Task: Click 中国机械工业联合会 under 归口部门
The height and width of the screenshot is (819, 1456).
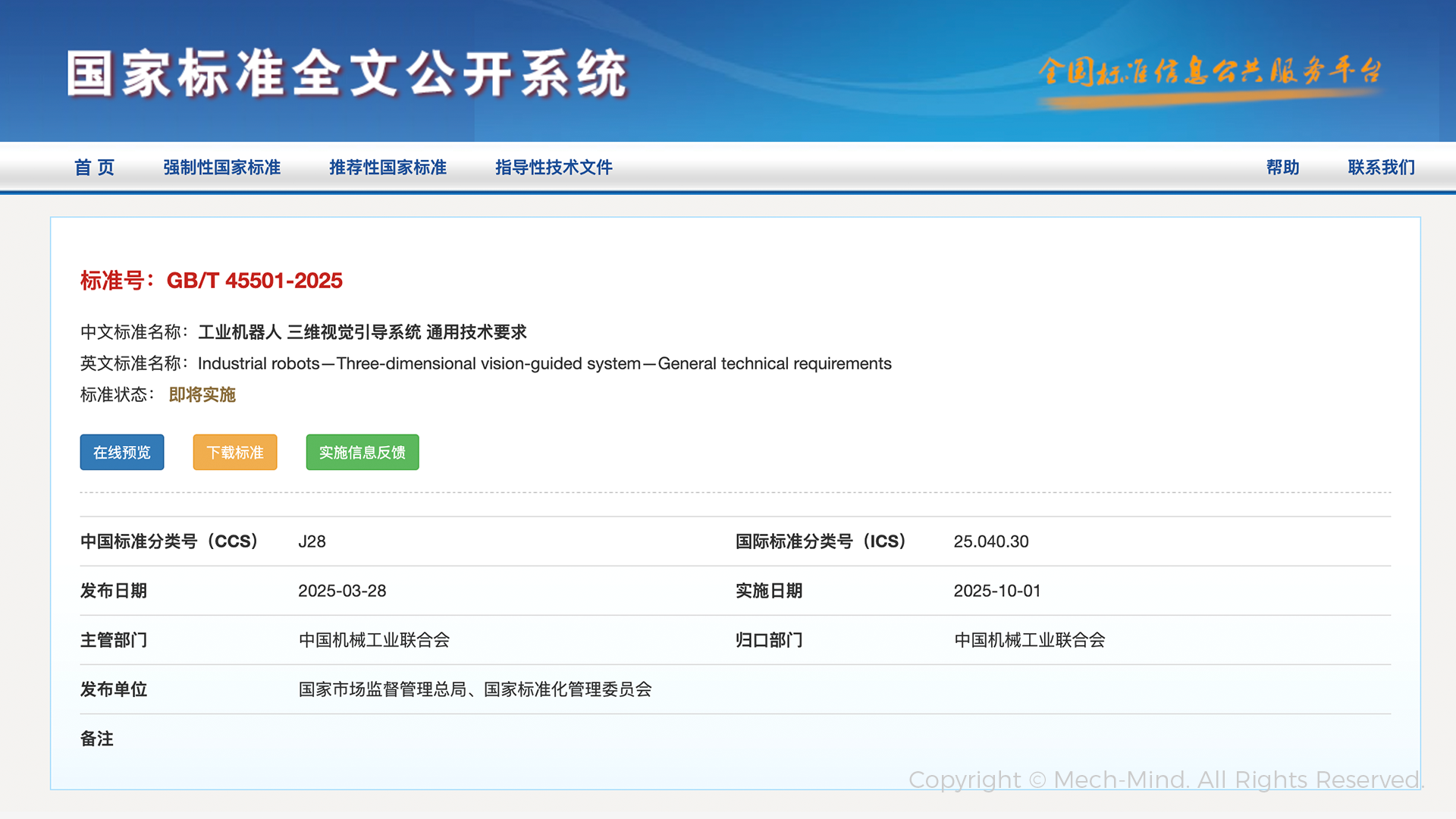Action: pos(1029,640)
